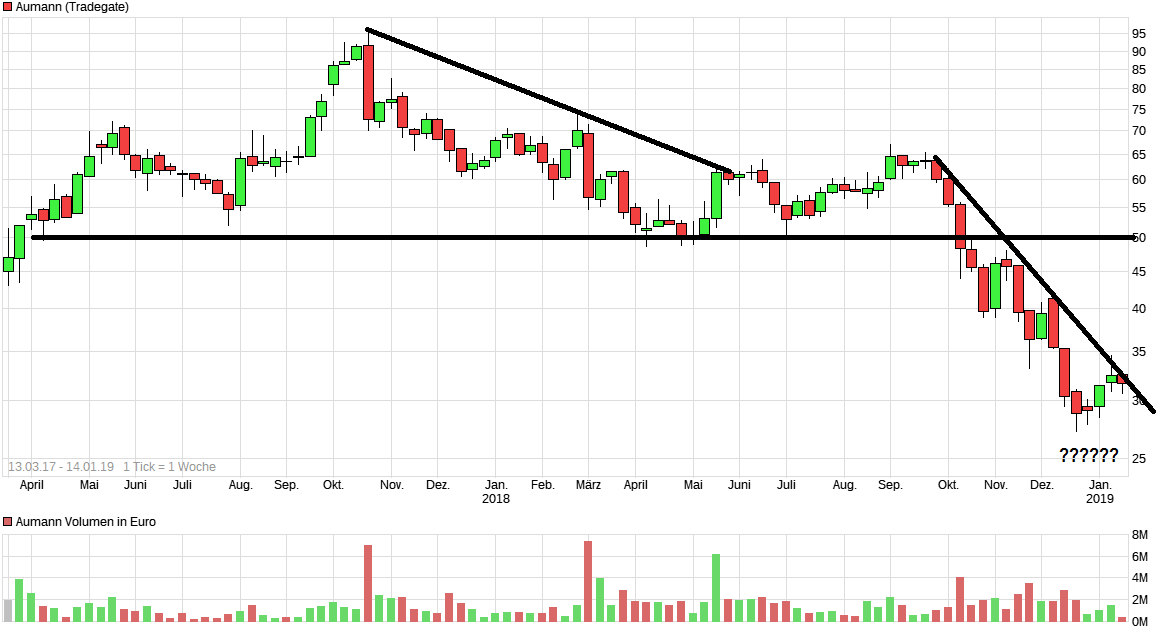The image size is (1175, 633).
Task: Select the Aumann Volumen in Euro legend text
Action: pos(86,521)
